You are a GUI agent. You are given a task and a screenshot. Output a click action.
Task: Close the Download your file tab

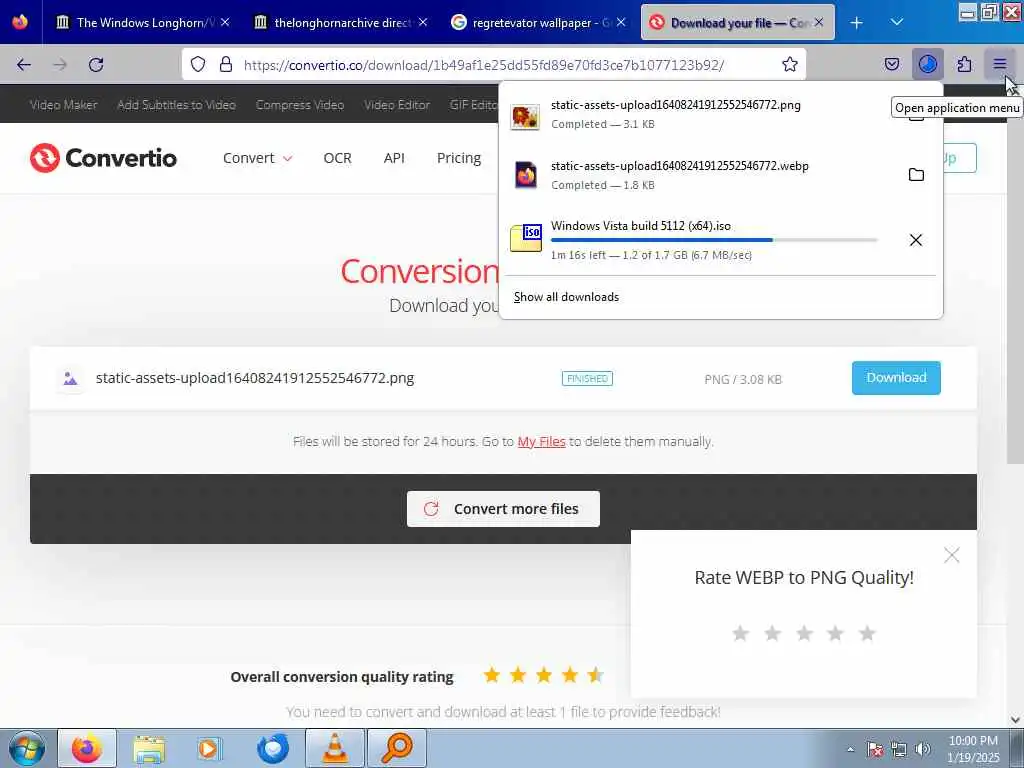click(x=819, y=22)
